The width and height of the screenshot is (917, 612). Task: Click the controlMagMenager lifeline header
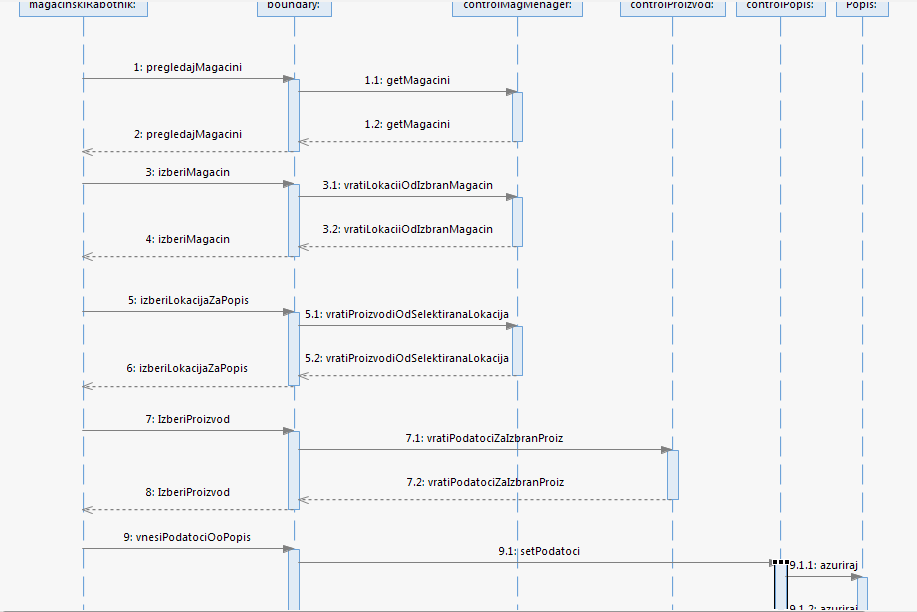(x=517, y=8)
